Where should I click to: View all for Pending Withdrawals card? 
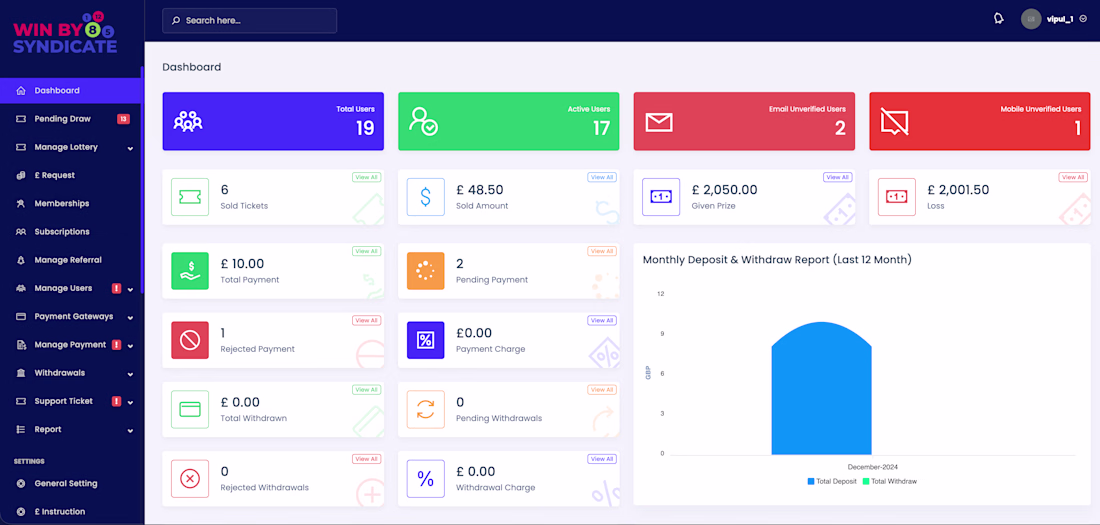[x=602, y=390]
